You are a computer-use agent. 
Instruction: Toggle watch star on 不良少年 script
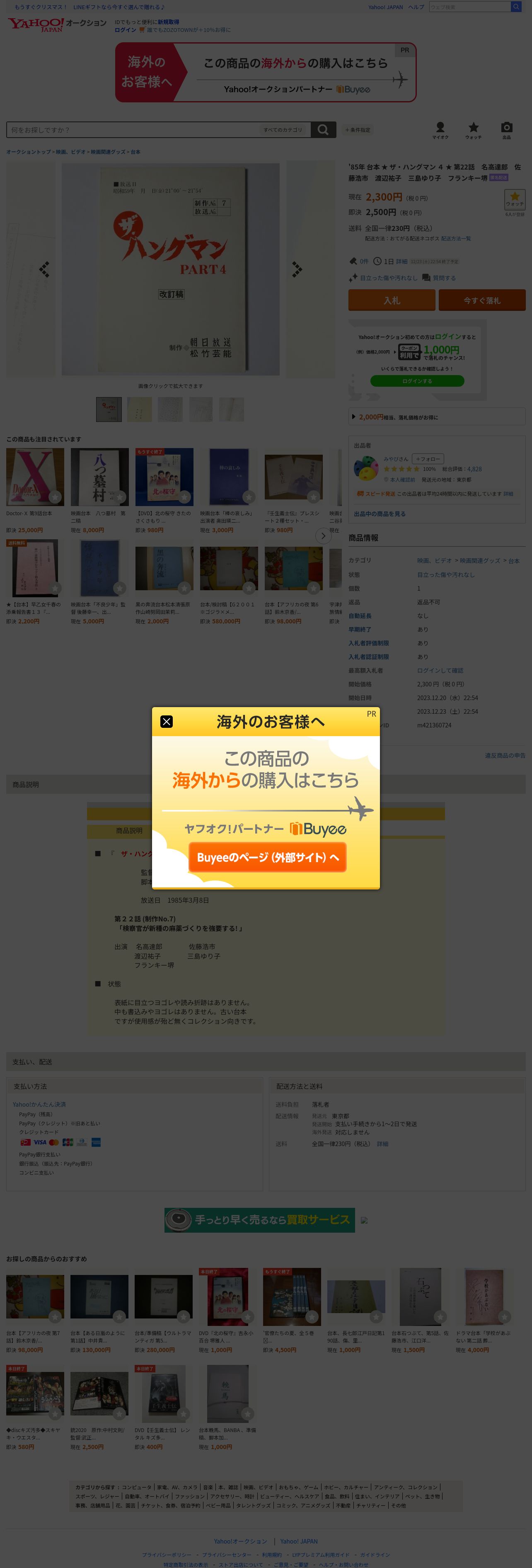click(119, 588)
